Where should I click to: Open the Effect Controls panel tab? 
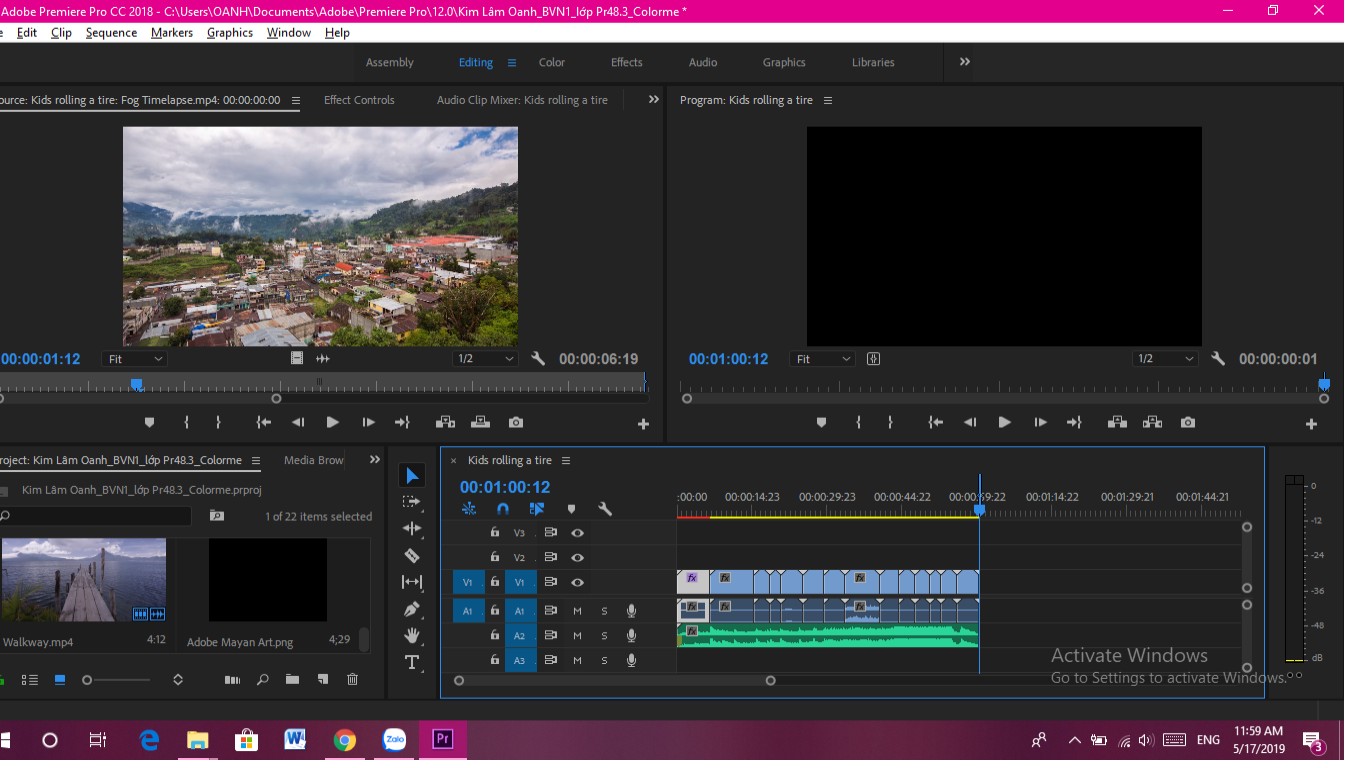[x=359, y=100]
